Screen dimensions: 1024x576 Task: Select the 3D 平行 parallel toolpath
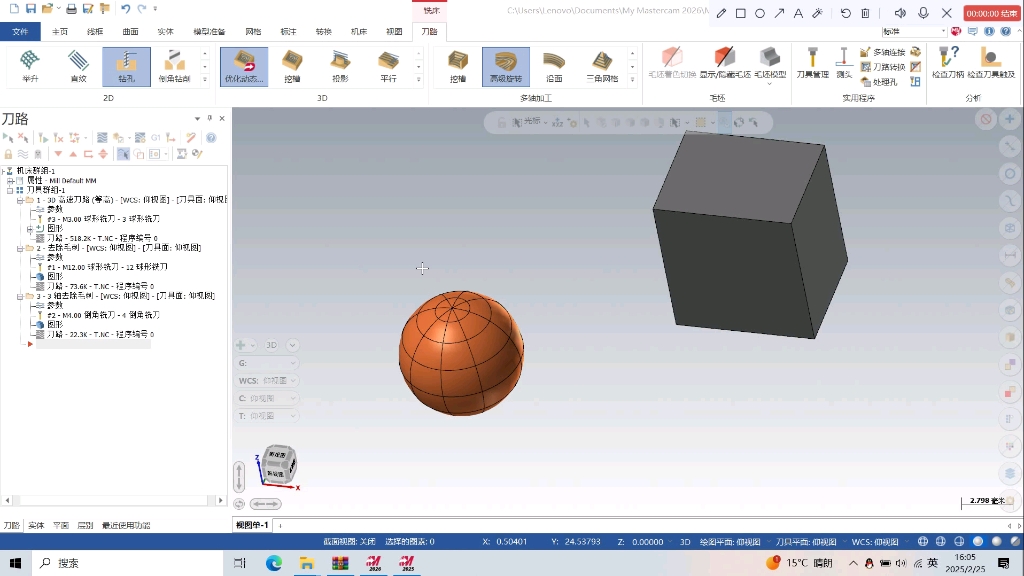(x=388, y=66)
